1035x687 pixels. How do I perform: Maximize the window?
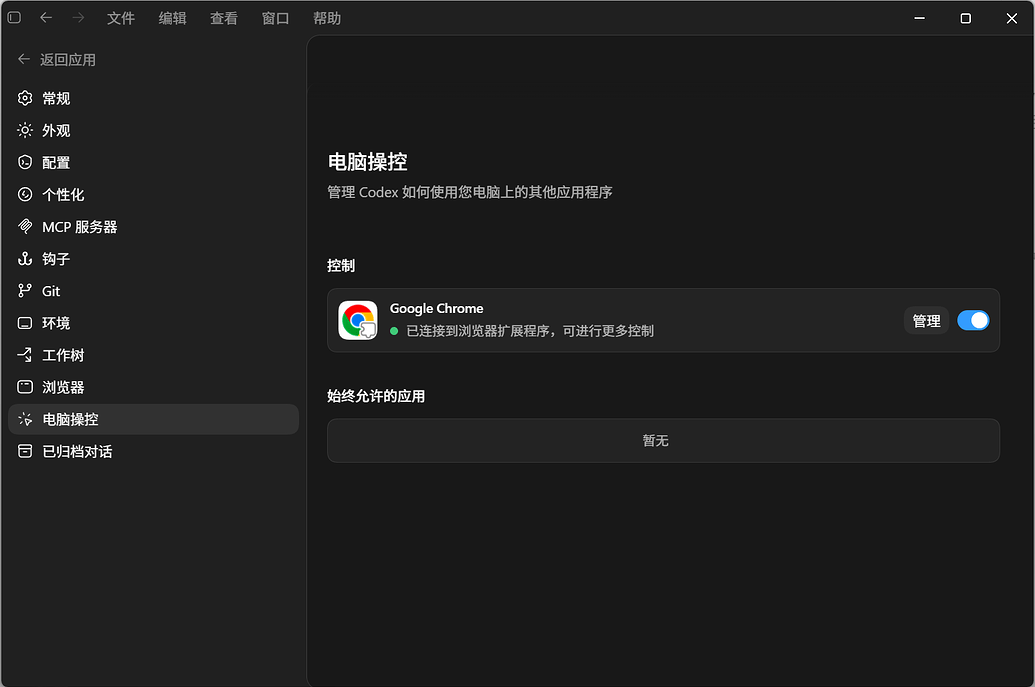[x=966, y=18]
